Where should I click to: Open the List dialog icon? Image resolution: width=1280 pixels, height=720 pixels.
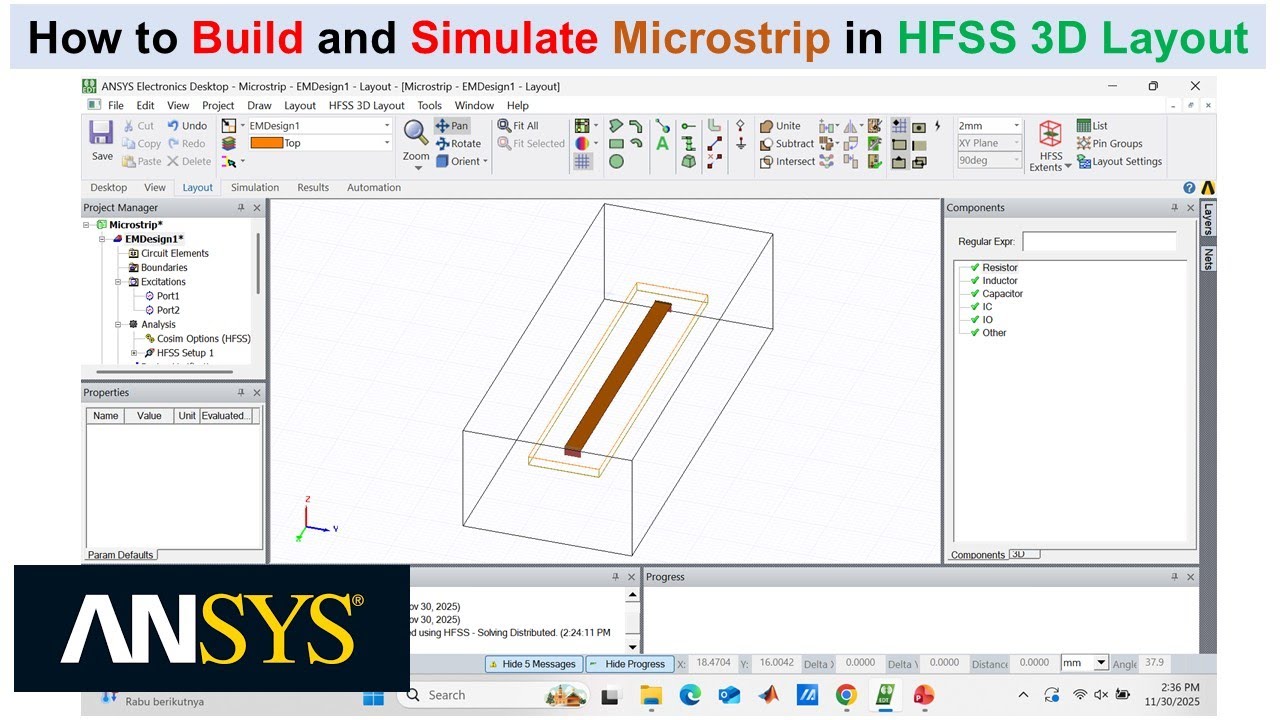[1092, 126]
